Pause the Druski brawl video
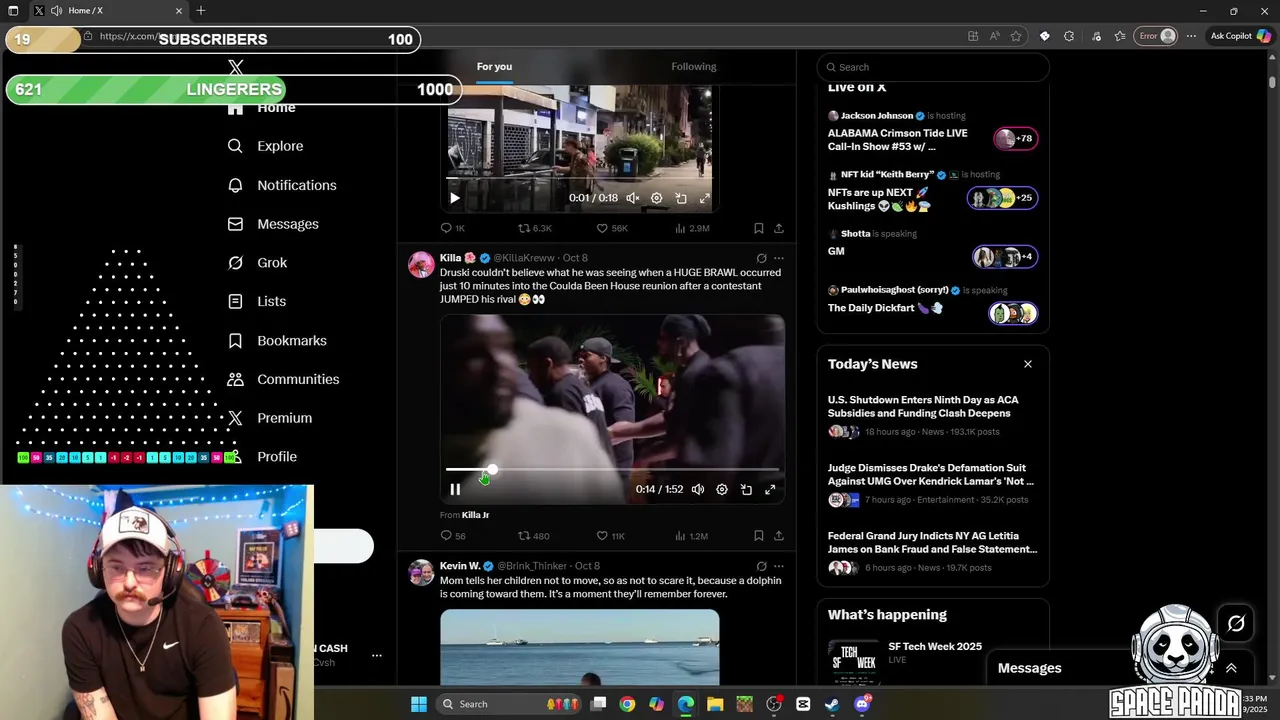 pyautogui.click(x=455, y=490)
